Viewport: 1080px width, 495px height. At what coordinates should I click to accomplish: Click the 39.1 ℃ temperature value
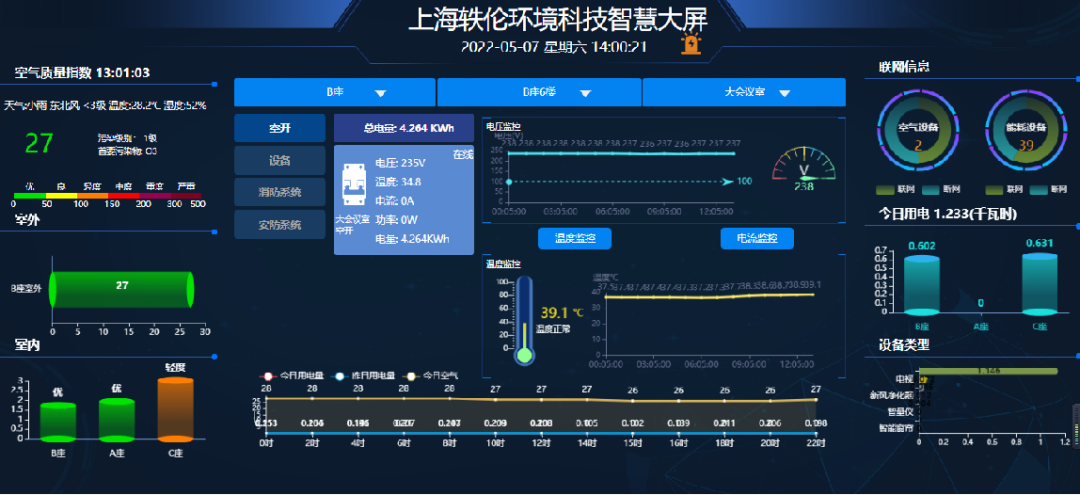pyautogui.click(x=562, y=313)
